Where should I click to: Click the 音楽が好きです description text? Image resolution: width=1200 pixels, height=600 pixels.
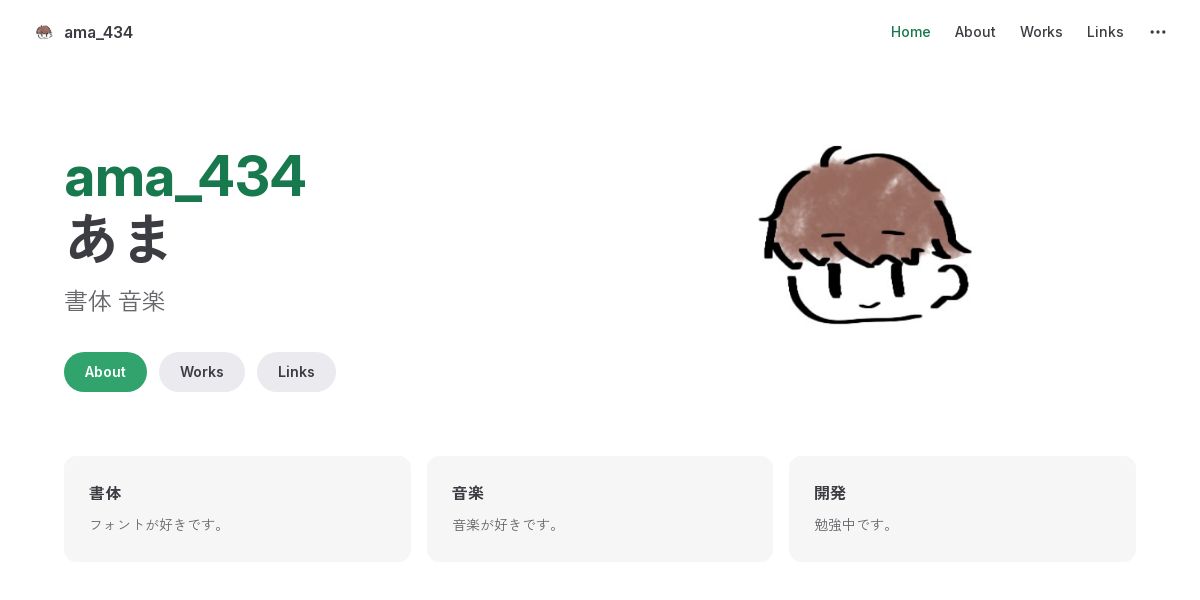click(507, 524)
